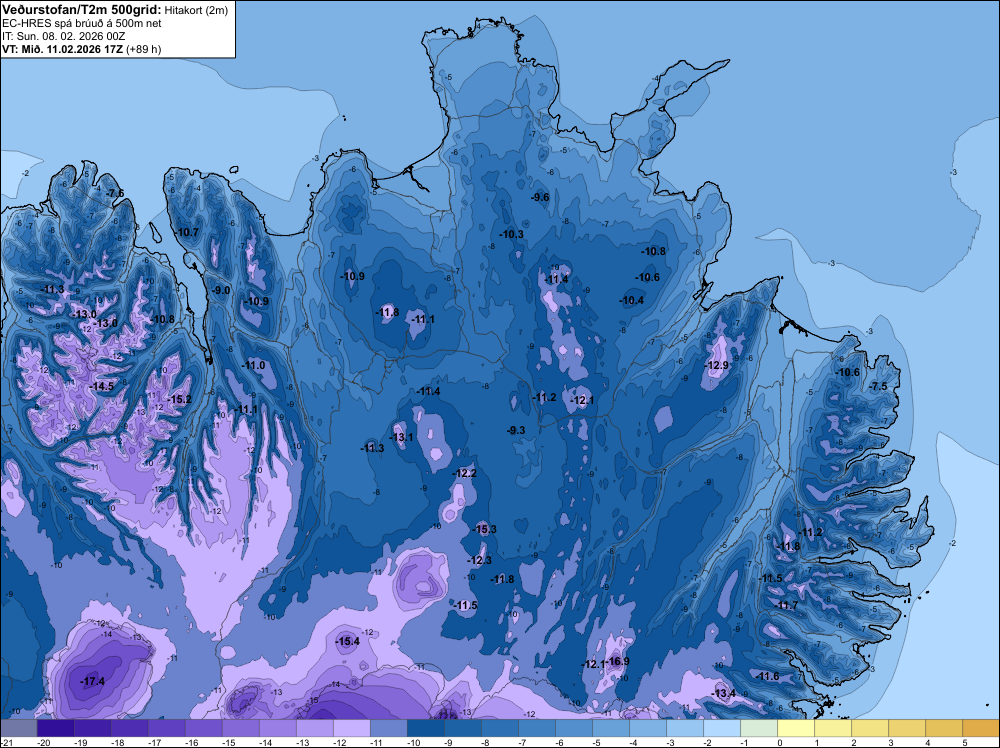Select the 4 label in the color legend
This screenshot has height=748, width=1000.
927,743
